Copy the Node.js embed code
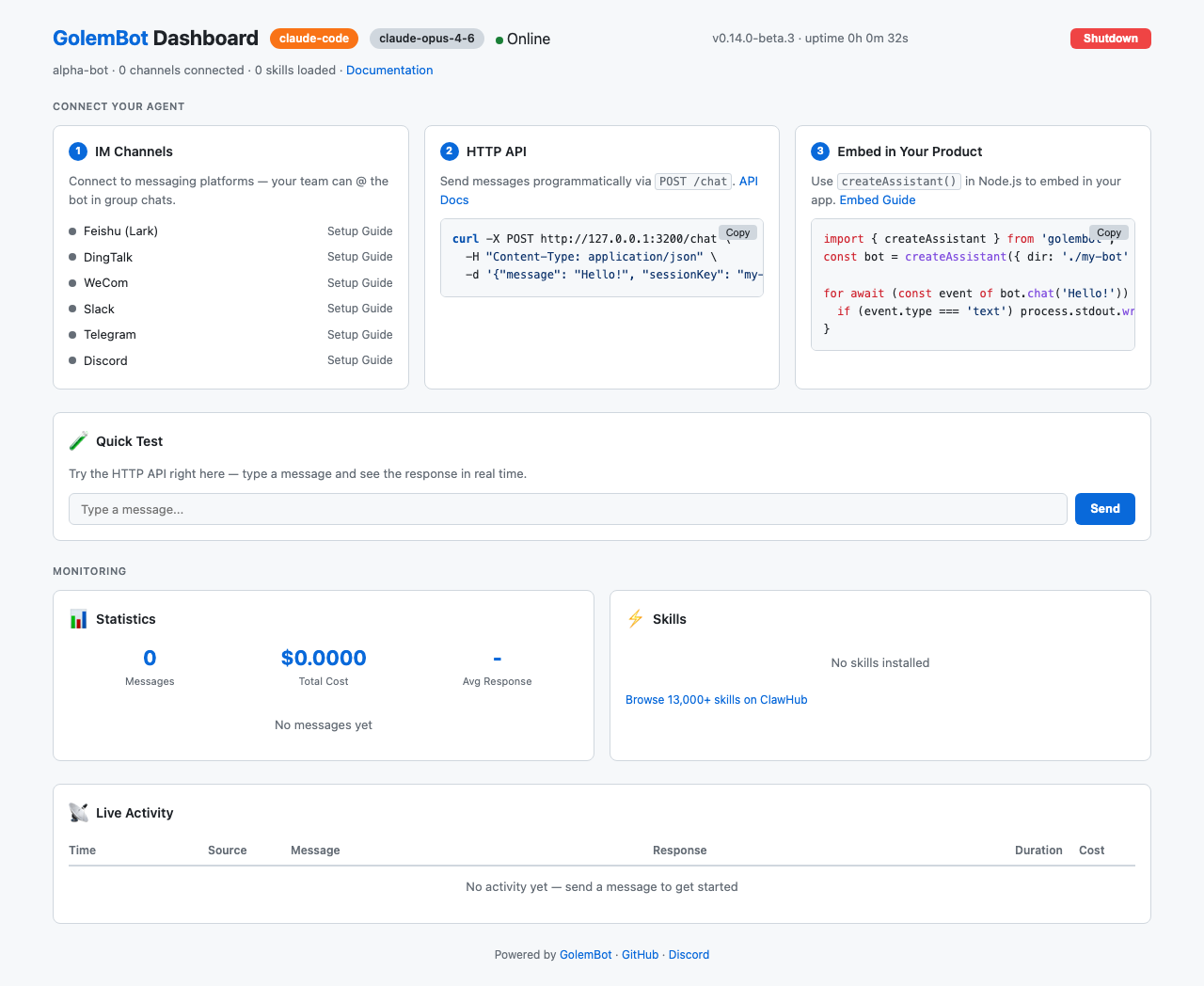The image size is (1204, 986). [x=1108, y=232]
